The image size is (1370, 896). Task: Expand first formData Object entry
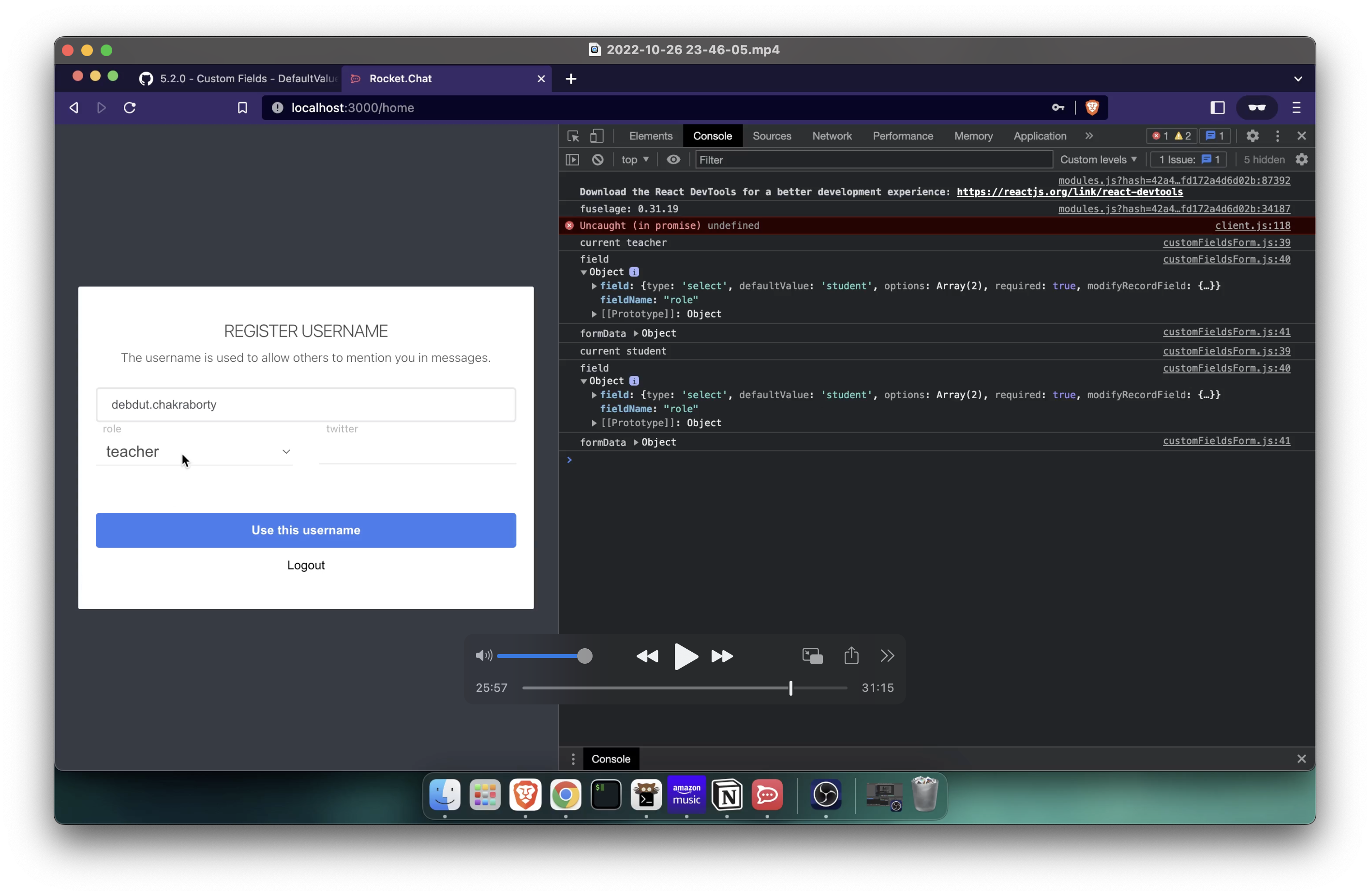pyautogui.click(x=636, y=333)
